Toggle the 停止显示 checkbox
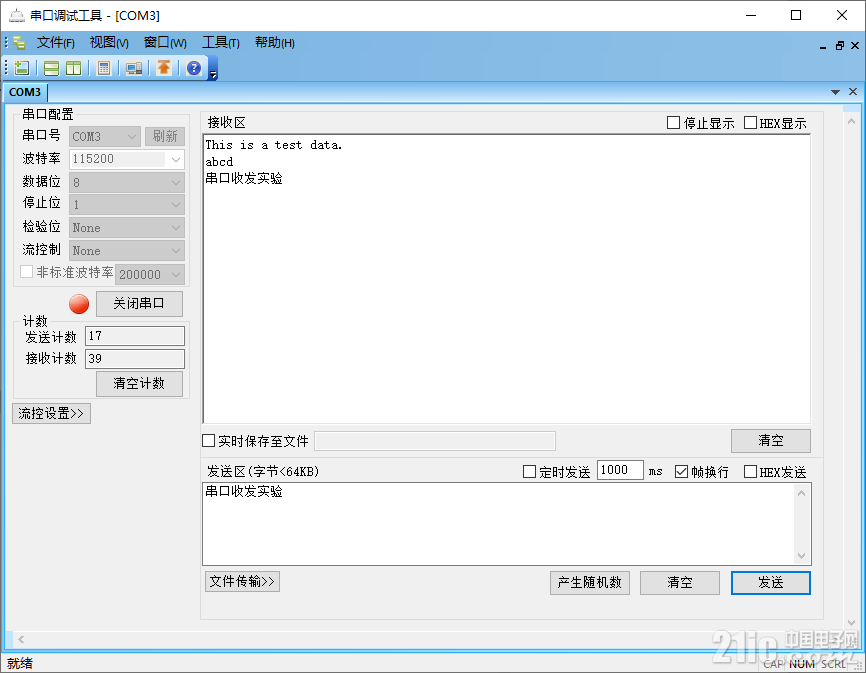866x673 pixels. point(673,123)
